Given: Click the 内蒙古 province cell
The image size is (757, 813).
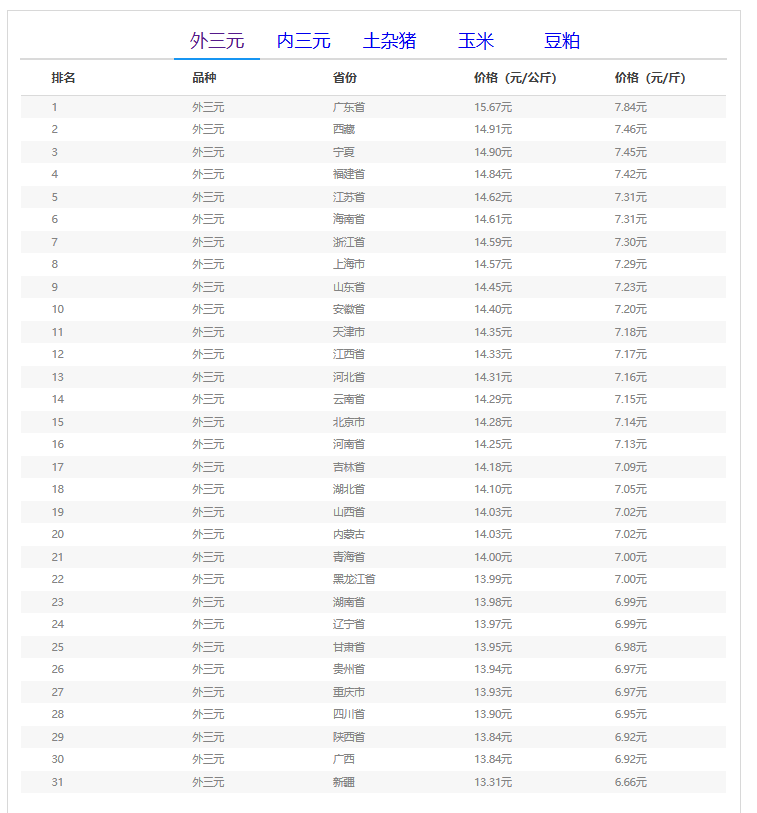Looking at the screenshot, I should [349, 534].
